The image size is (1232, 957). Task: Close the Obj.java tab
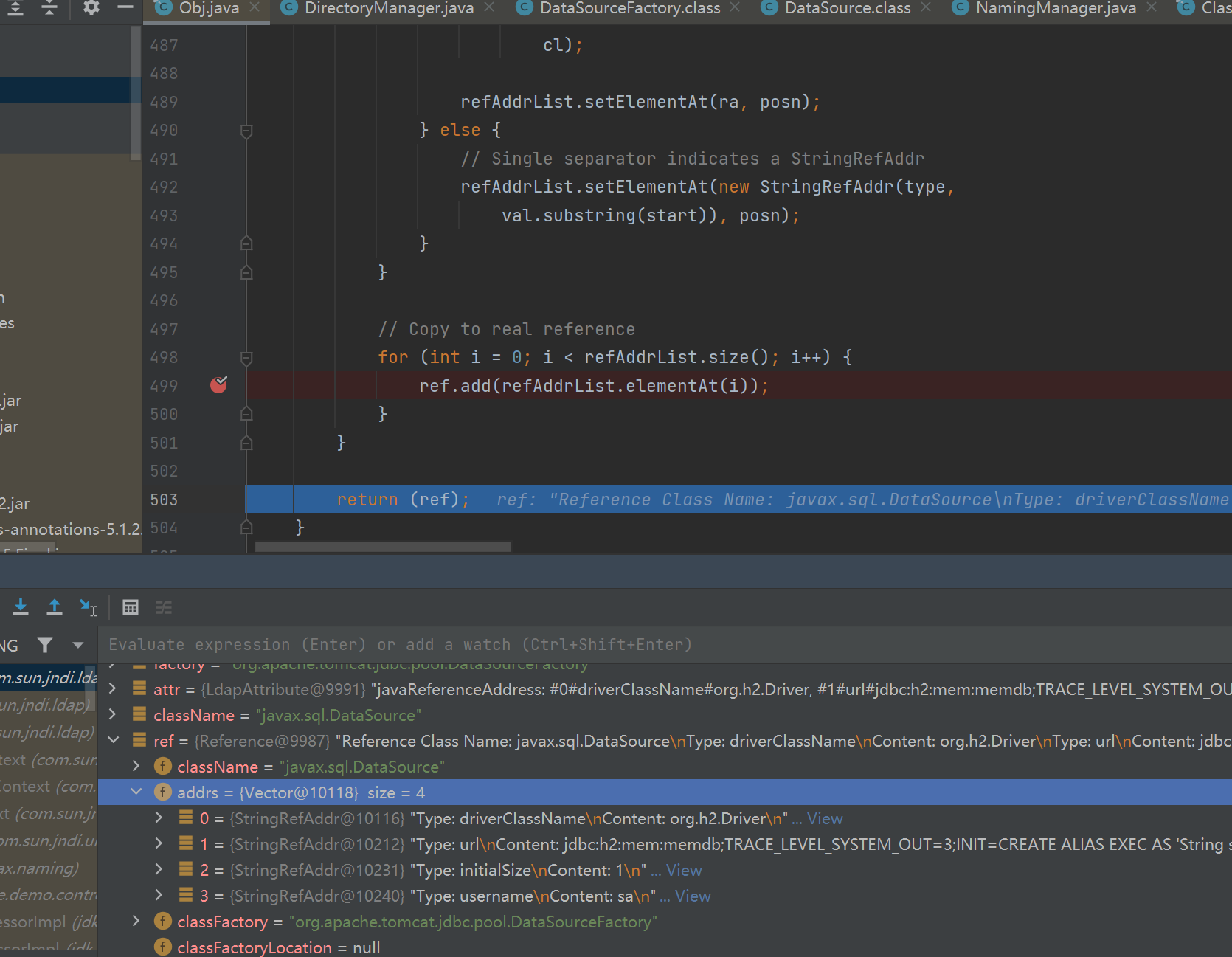pos(255,7)
